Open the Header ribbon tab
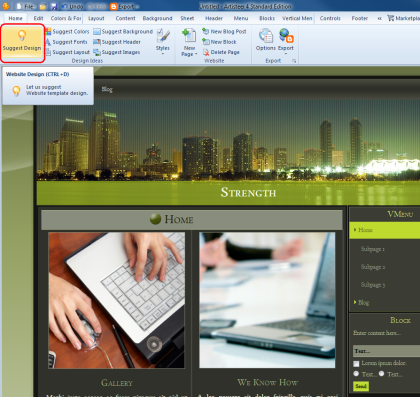 pos(214,18)
